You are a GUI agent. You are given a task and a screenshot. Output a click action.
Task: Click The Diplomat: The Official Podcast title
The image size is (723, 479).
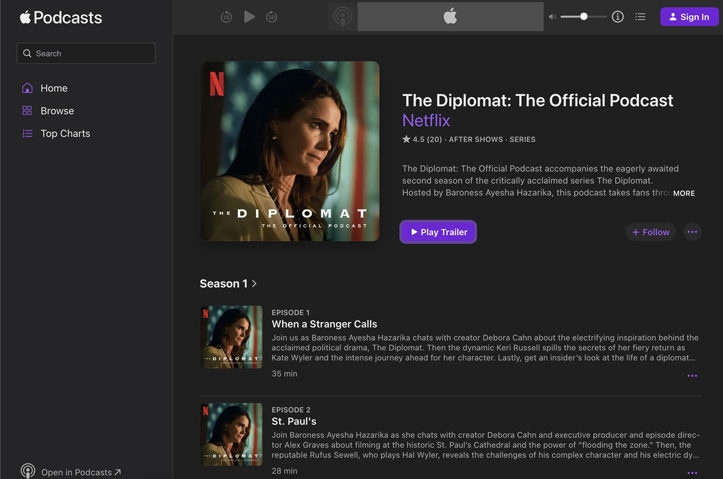point(538,101)
